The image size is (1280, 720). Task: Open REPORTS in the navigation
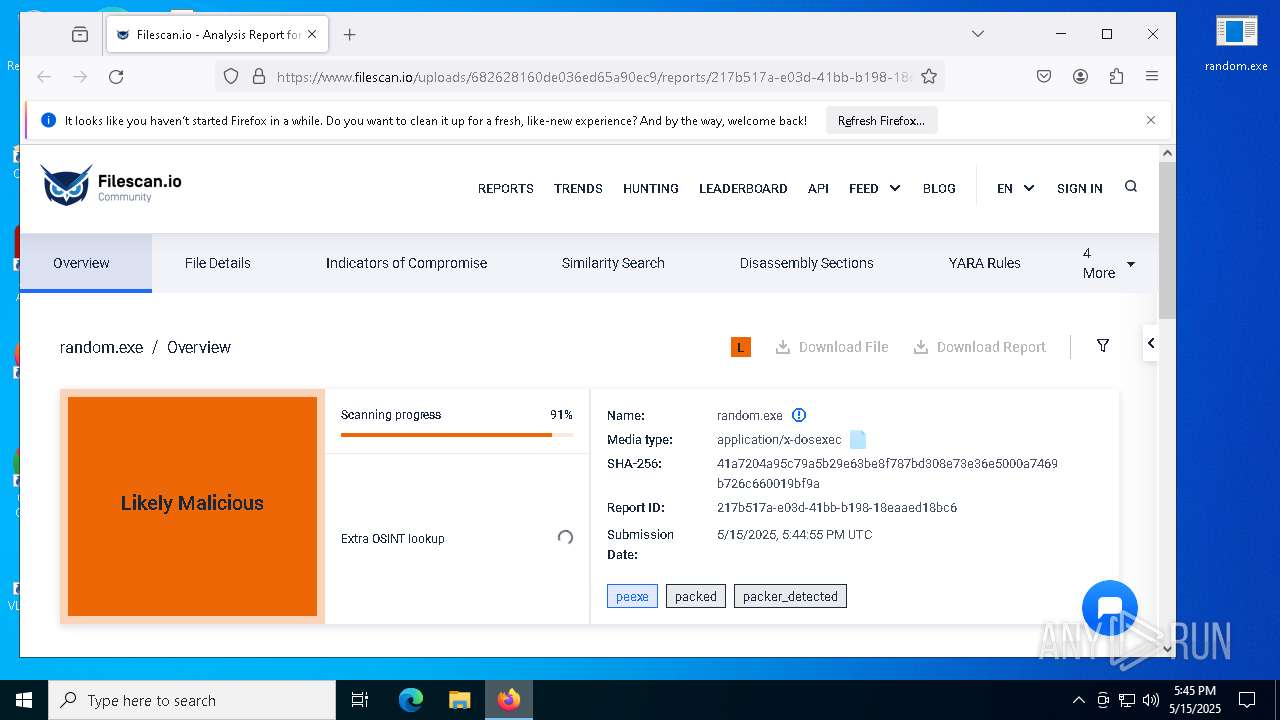(x=506, y=188)
